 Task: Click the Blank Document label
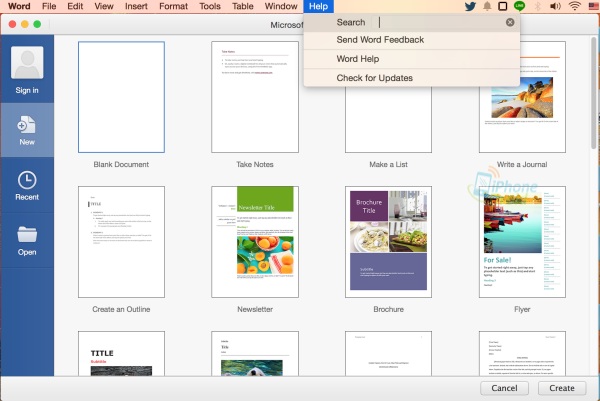121,165
